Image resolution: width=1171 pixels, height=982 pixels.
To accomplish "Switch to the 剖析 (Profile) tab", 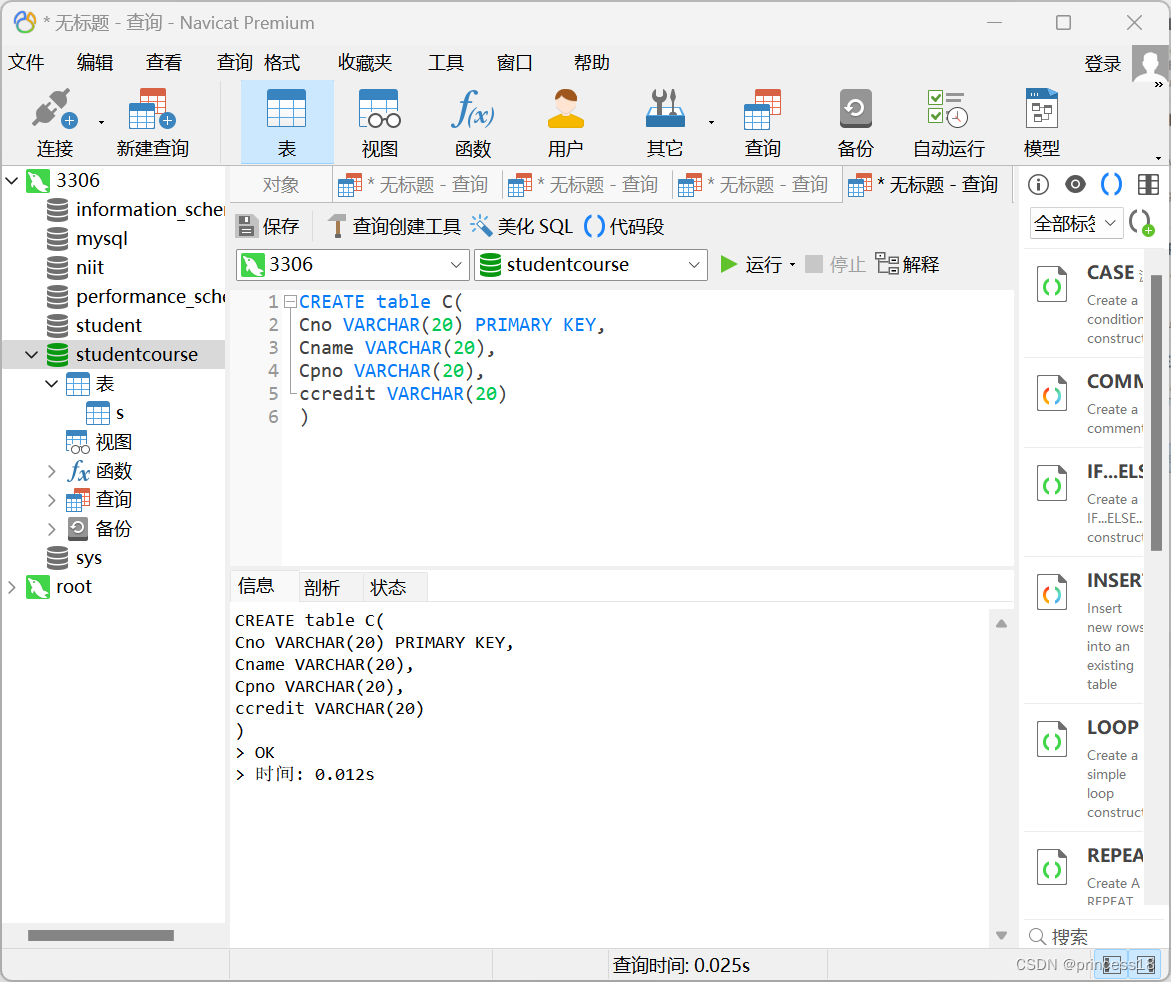I will pyautogui.click(x=322, y=586).
